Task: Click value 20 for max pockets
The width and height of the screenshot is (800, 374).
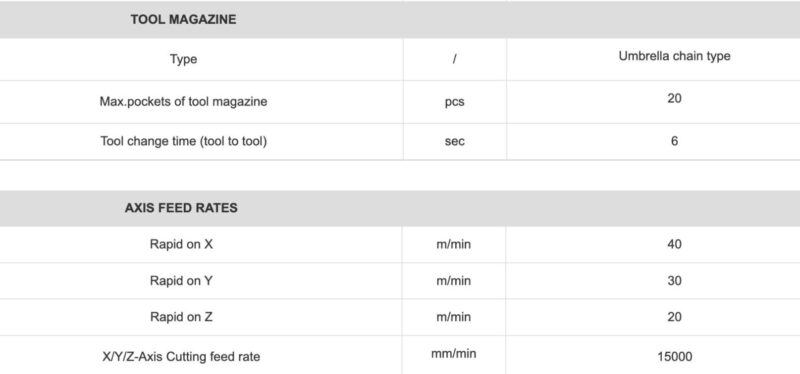Action: pos(674,98)
